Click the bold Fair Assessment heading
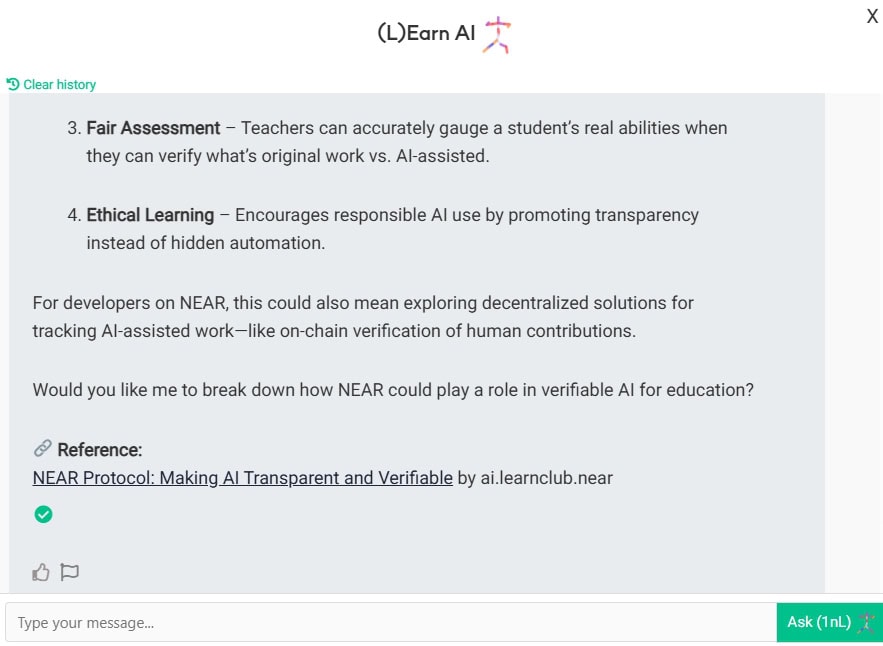 (x=153, y=128)
